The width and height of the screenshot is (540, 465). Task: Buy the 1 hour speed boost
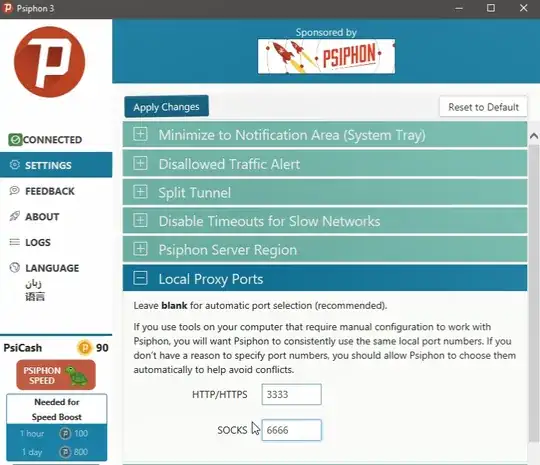pyautogui.click(x=56, y=433)
